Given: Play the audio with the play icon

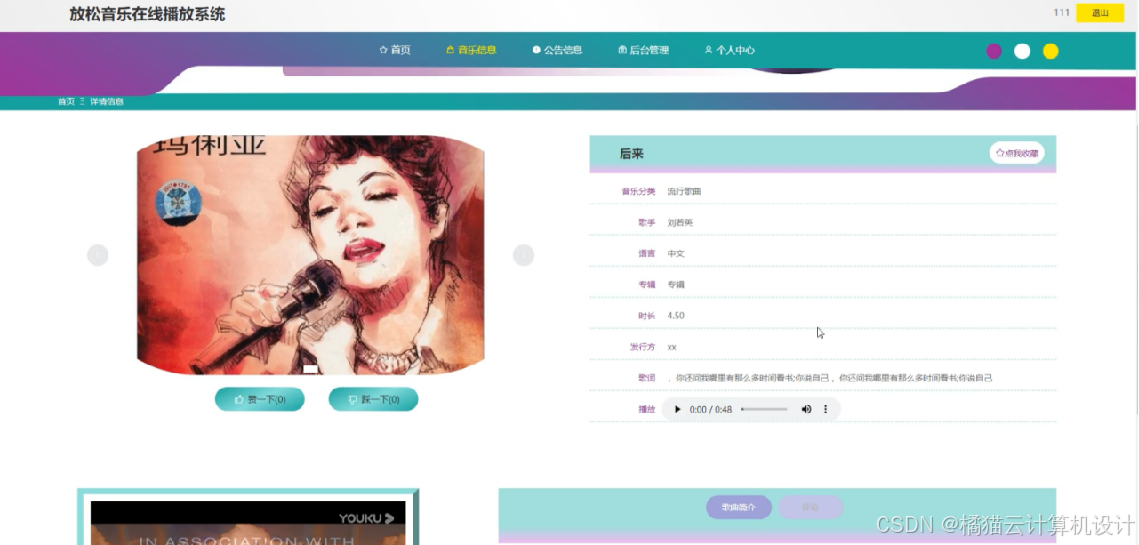Looking at the screenshot, I should (x=677, y=409).
